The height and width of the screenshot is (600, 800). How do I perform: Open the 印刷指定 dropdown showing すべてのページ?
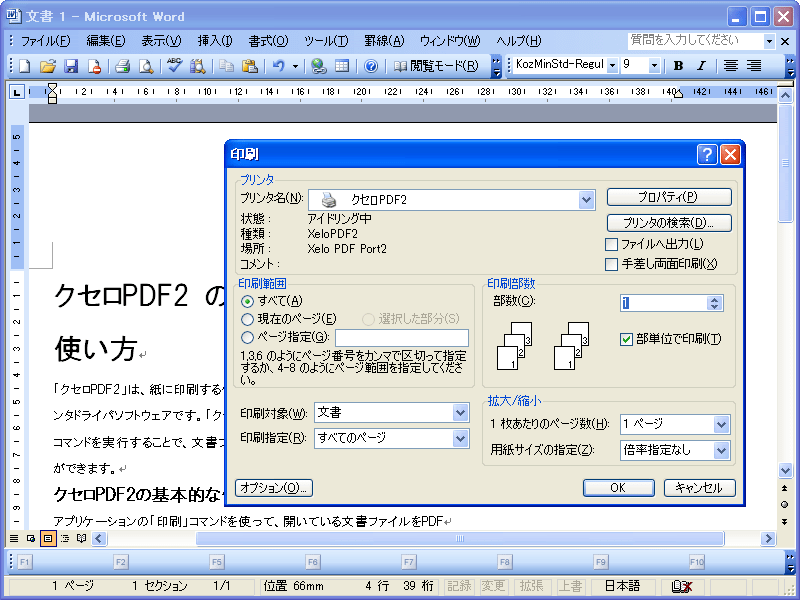(x=460, y=438)
